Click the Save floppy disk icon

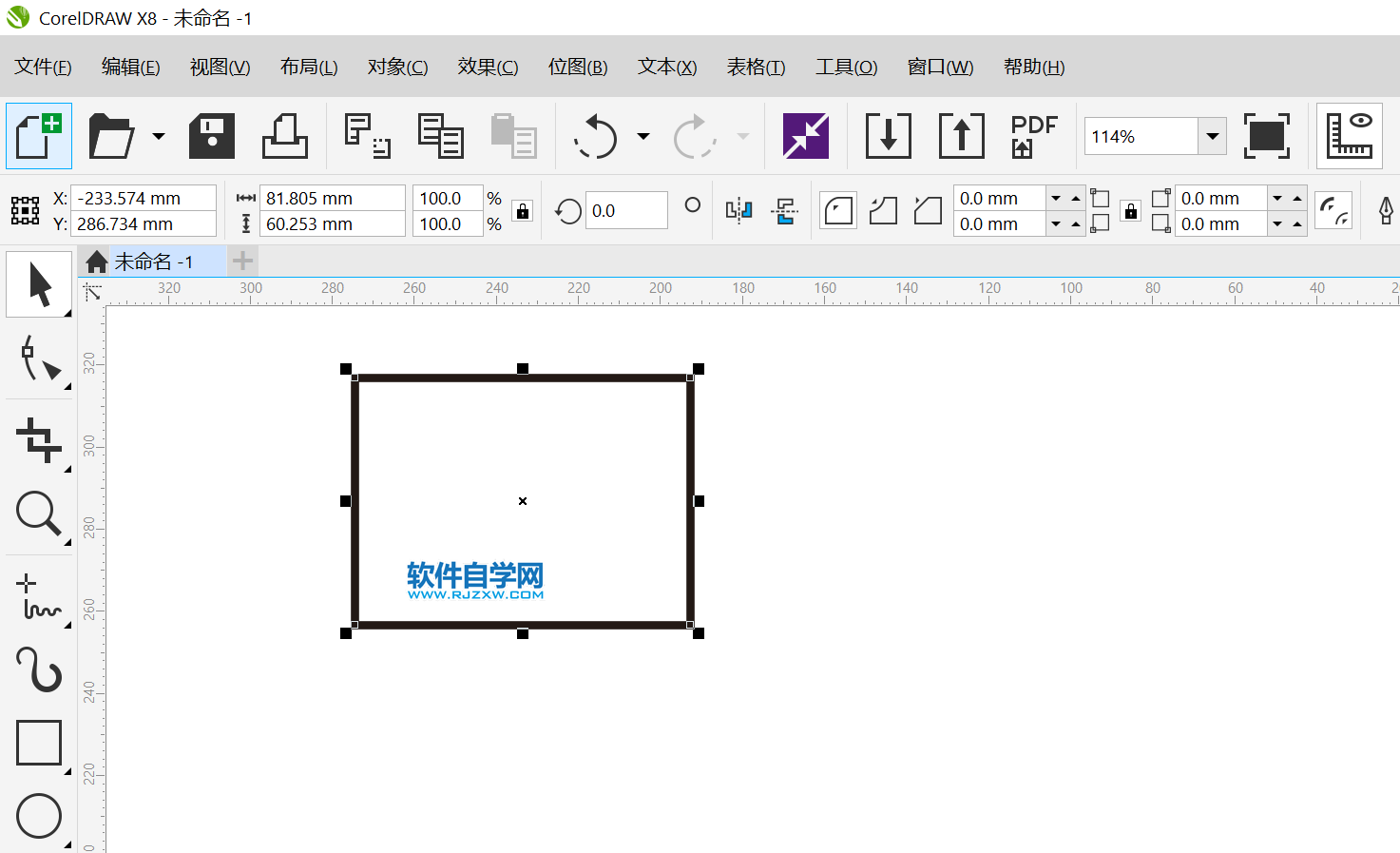212,136
